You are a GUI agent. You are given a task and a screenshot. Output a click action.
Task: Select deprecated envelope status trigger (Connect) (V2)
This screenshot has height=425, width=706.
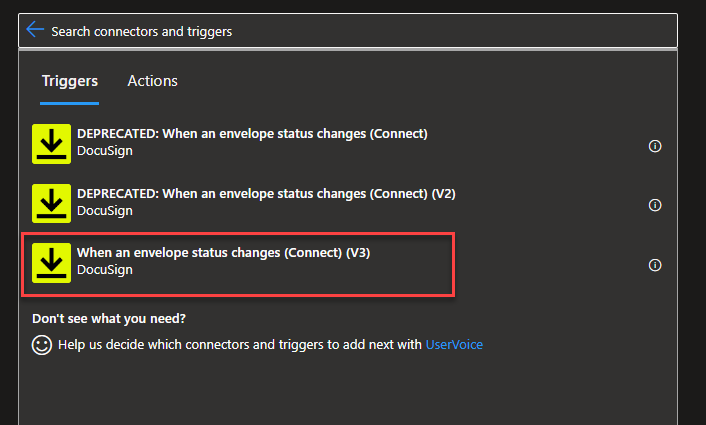click(266, 194)
